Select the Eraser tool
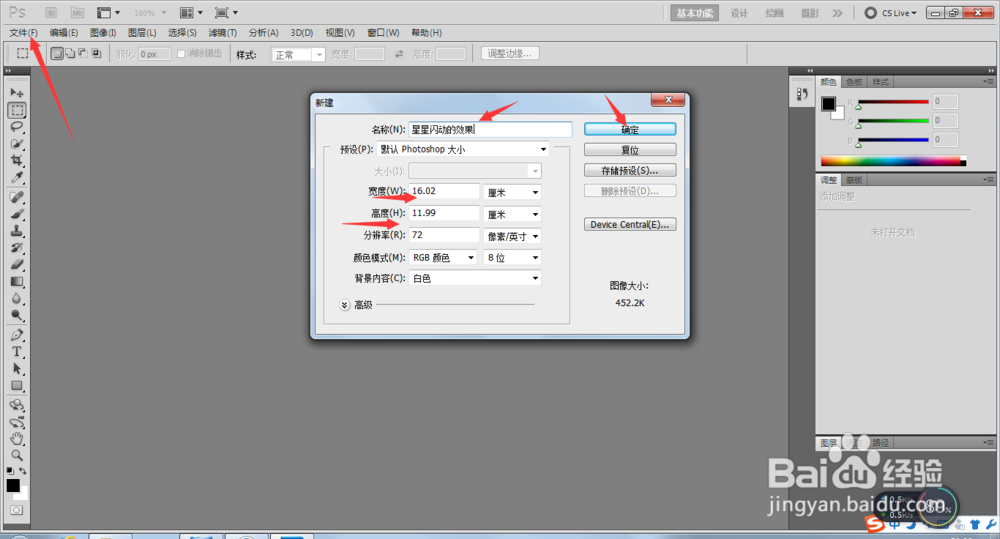 pyautogui.click(x=17, y=264)
